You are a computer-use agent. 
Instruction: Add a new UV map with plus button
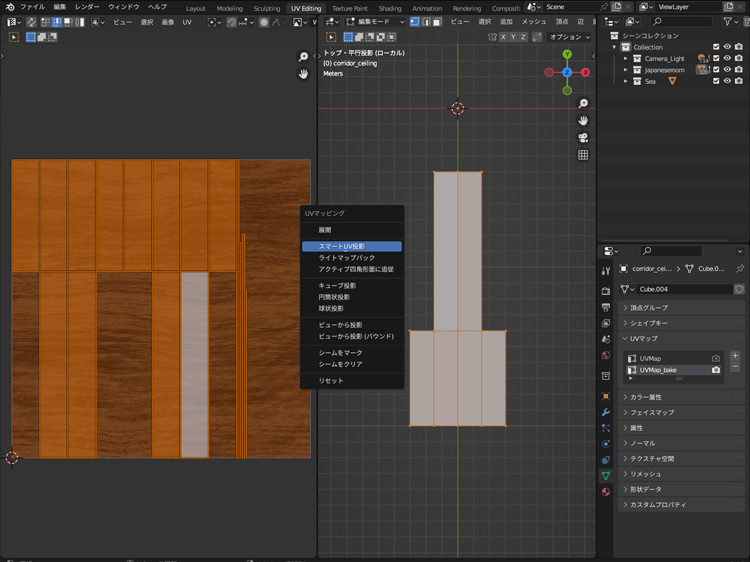point(735,355)
